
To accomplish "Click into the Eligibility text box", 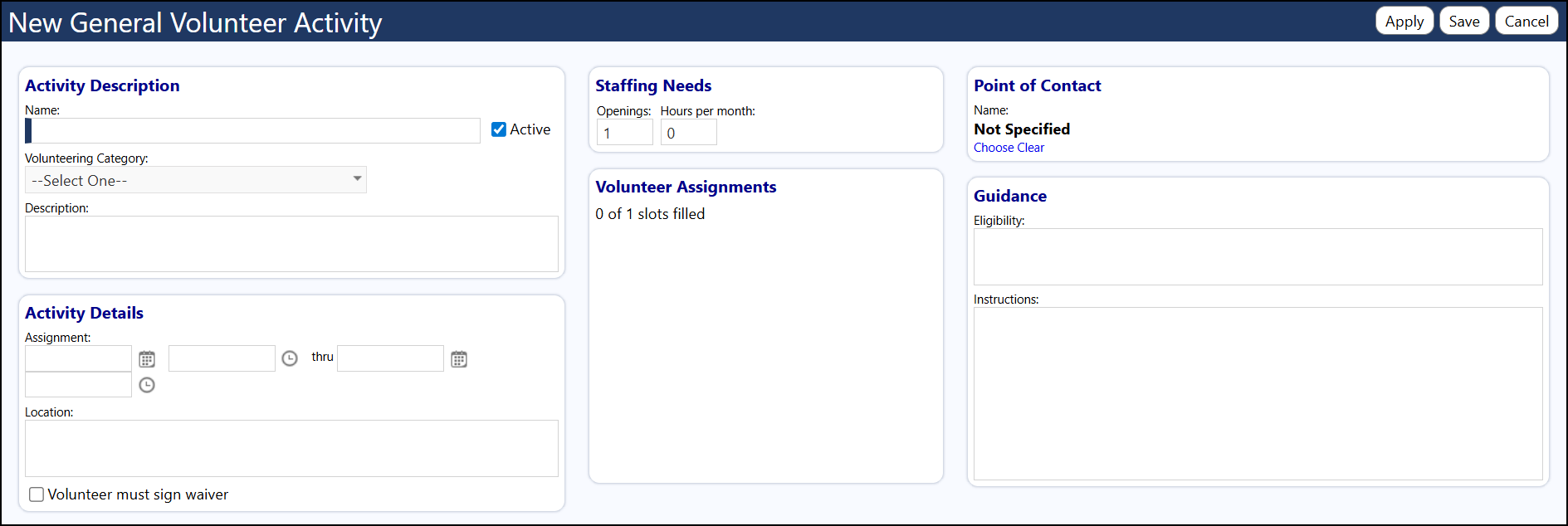I will point(1258,257).
